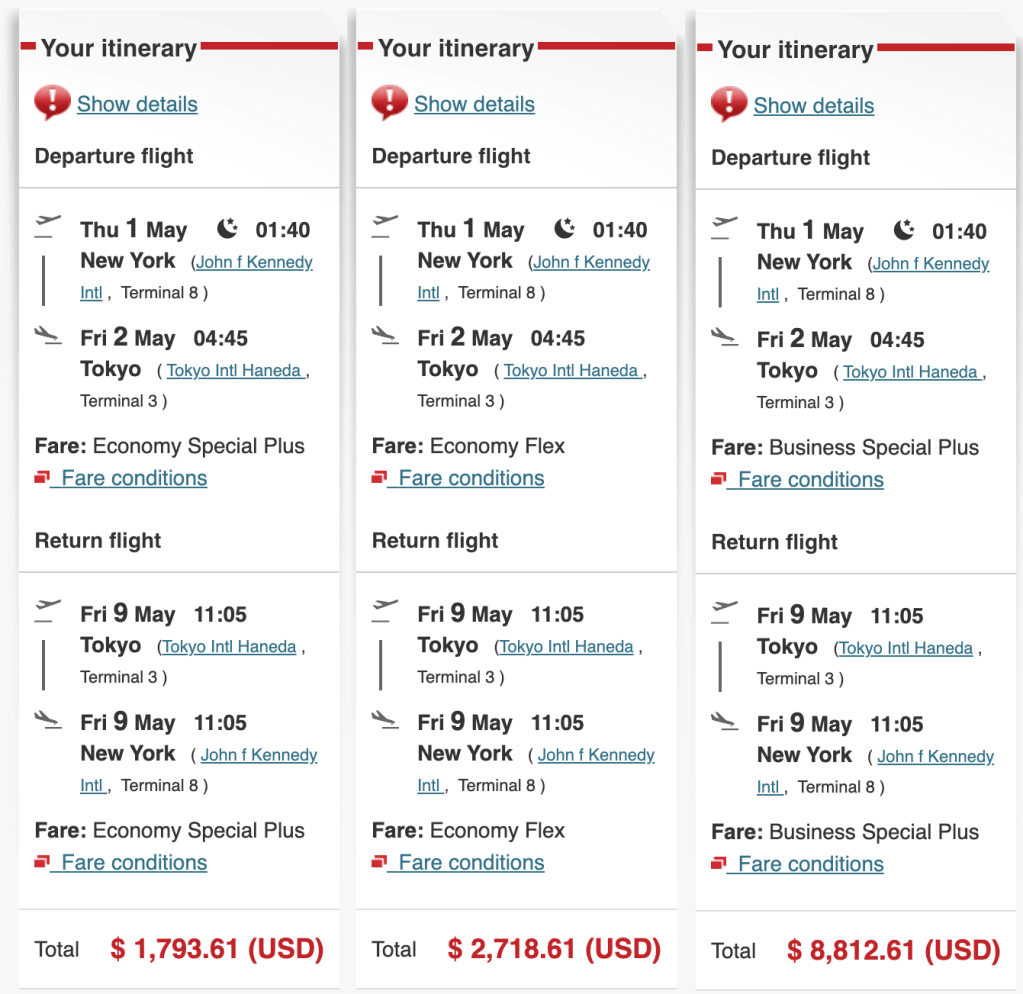Open departure Fare conditions for Business Special Plus
This screenshot has height=994, width=1023.
point(810,479)
